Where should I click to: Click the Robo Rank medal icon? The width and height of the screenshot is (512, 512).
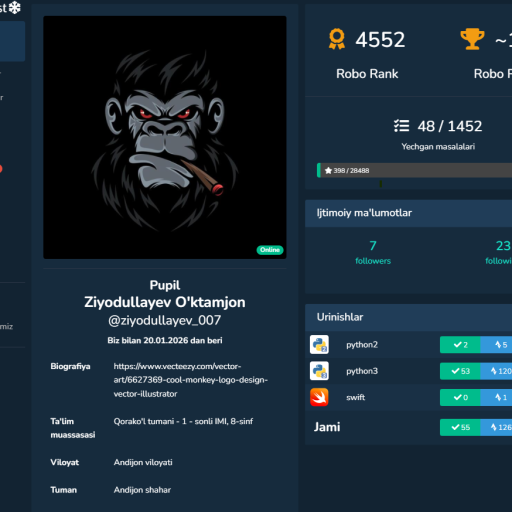coord(337,39)
